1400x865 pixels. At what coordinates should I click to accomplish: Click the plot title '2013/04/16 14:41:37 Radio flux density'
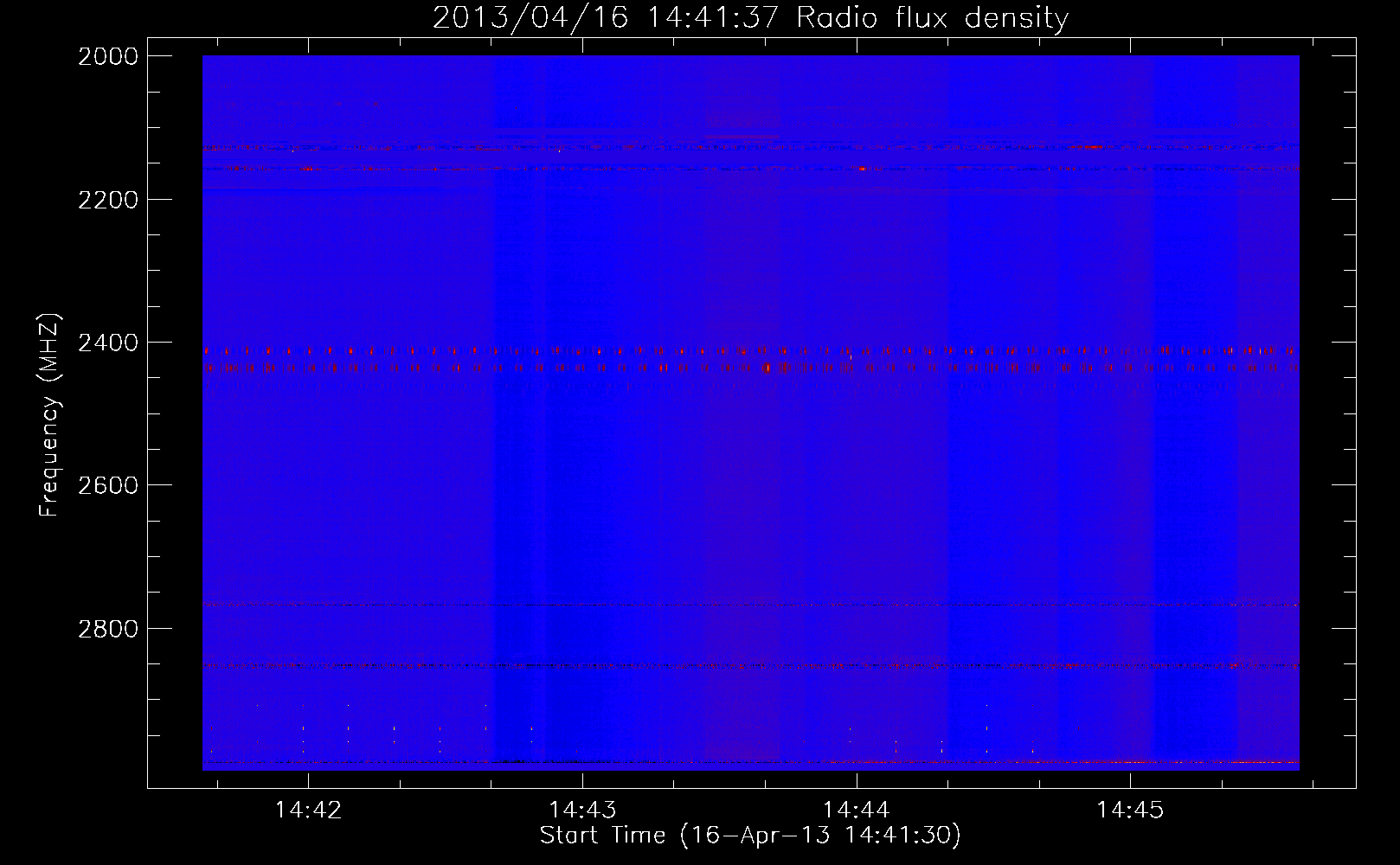point(750,17)
